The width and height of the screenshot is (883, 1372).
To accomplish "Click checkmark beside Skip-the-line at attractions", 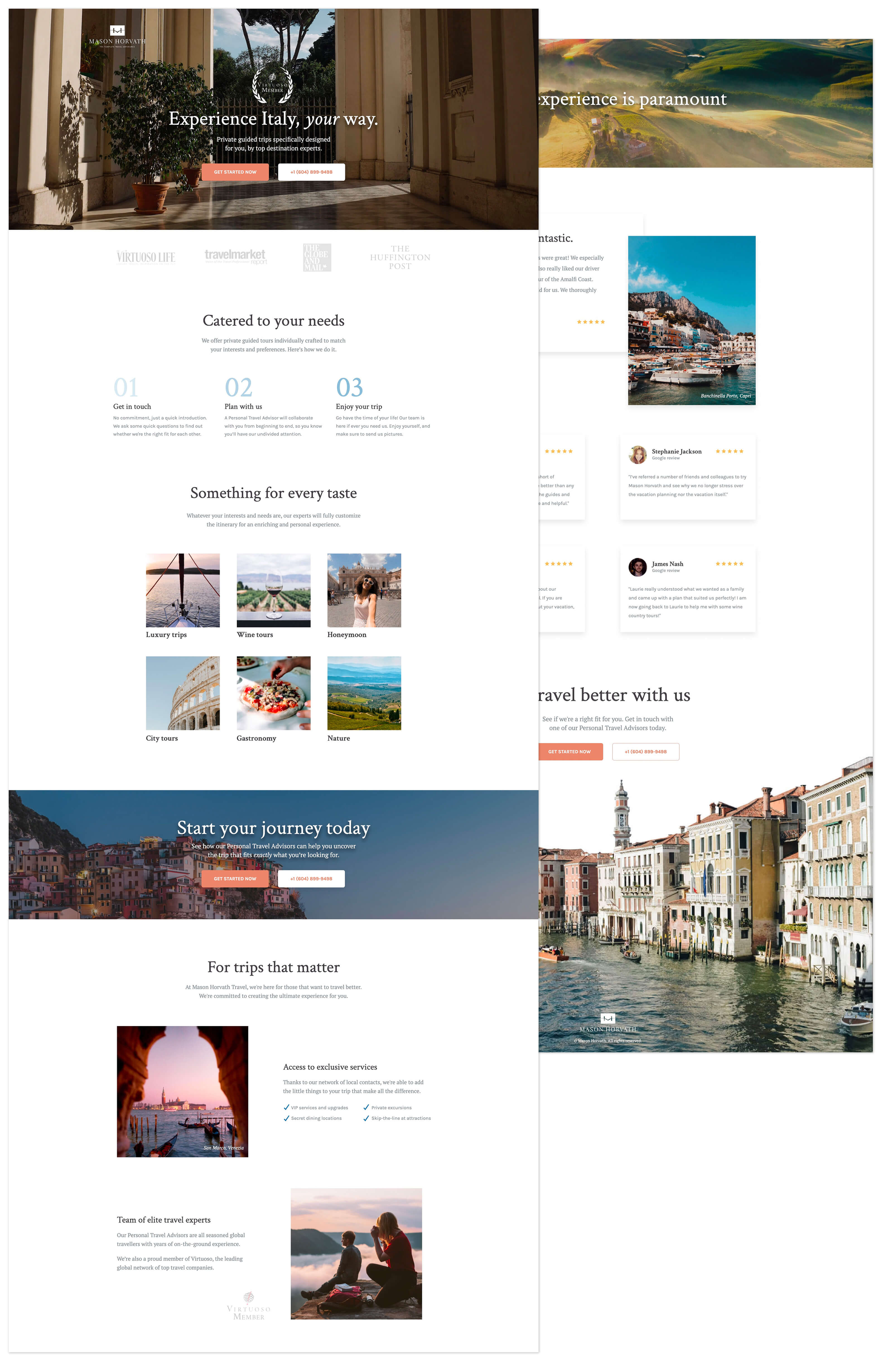I will [366, 1118].
